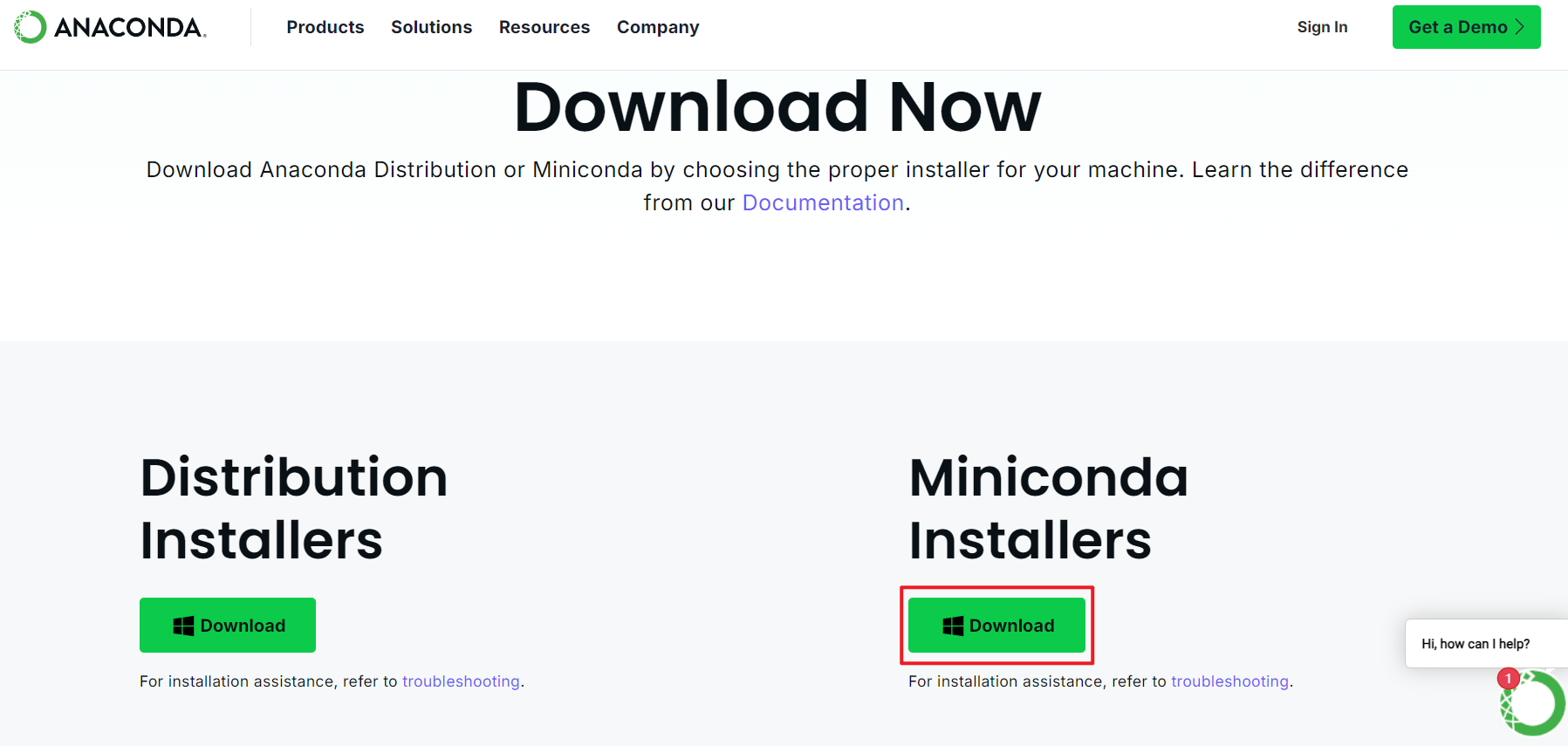Image resolution: width=1568 pixels, height=746 pixels.
Task: Click the Miniconda Installers heading
Action: pos(1048,509)
